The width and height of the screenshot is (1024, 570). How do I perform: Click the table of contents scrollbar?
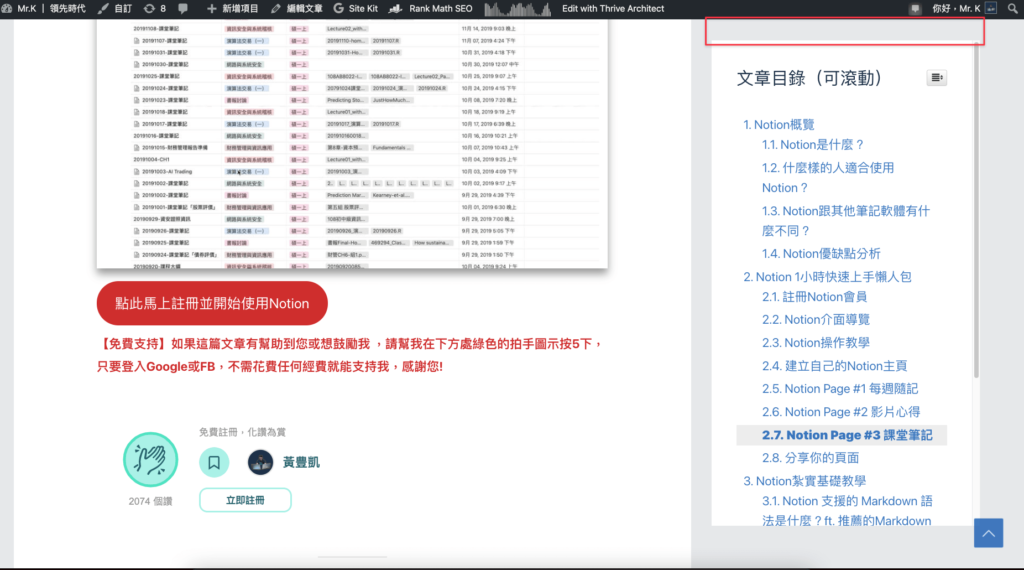[x=976, y=210]
